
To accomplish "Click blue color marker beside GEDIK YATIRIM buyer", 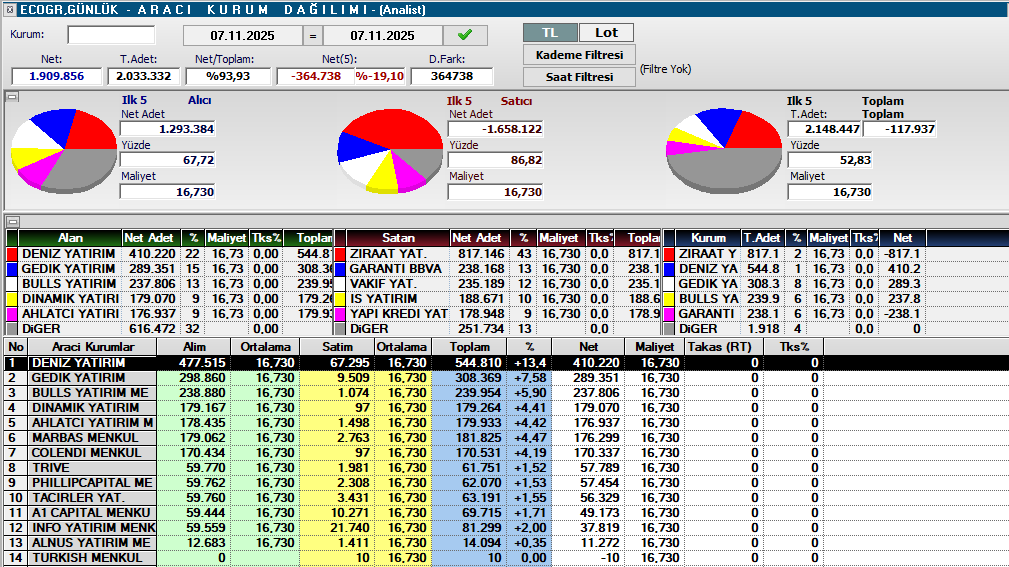I will point(12,269).
